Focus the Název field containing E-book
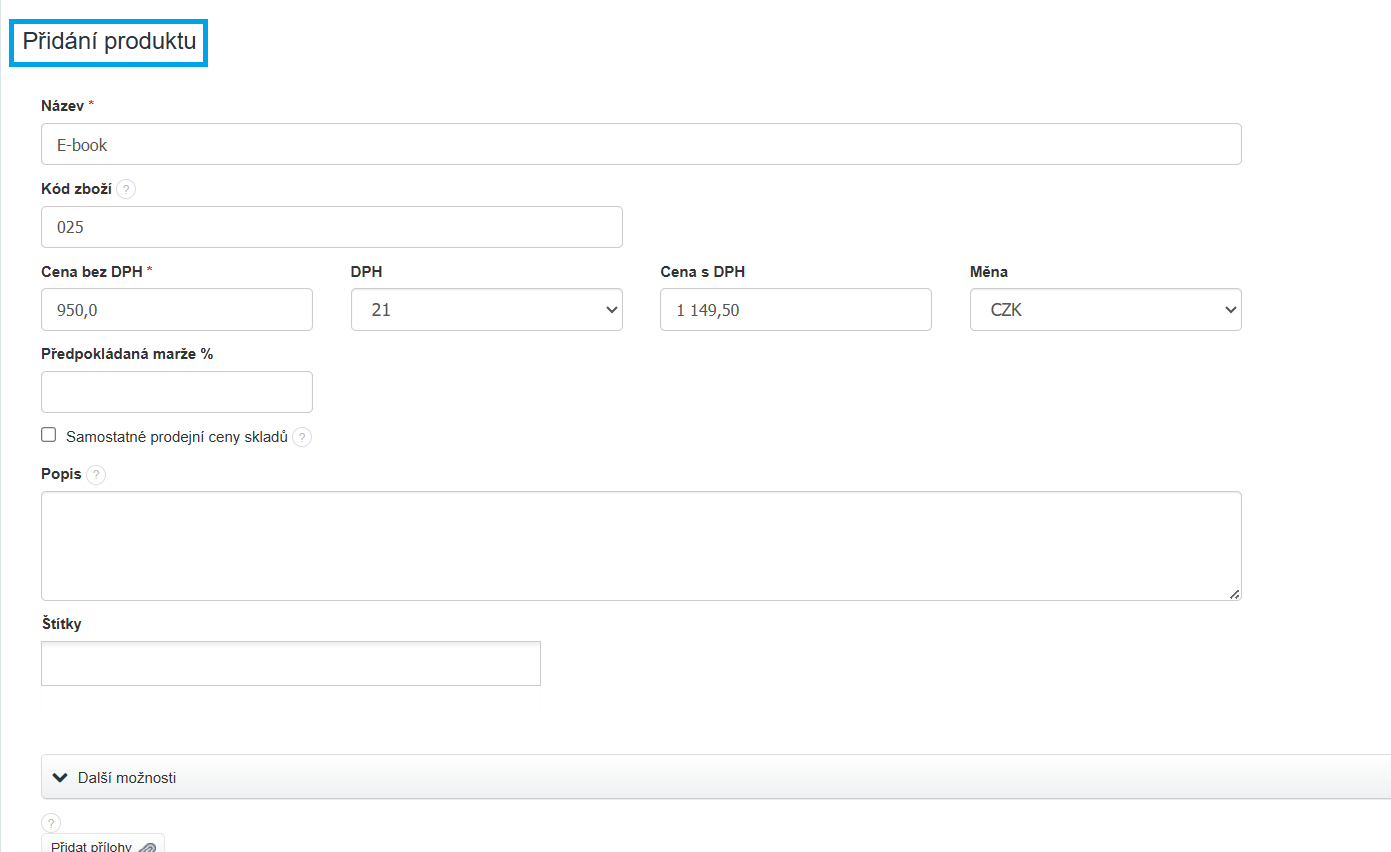 (x=641, y=144)
